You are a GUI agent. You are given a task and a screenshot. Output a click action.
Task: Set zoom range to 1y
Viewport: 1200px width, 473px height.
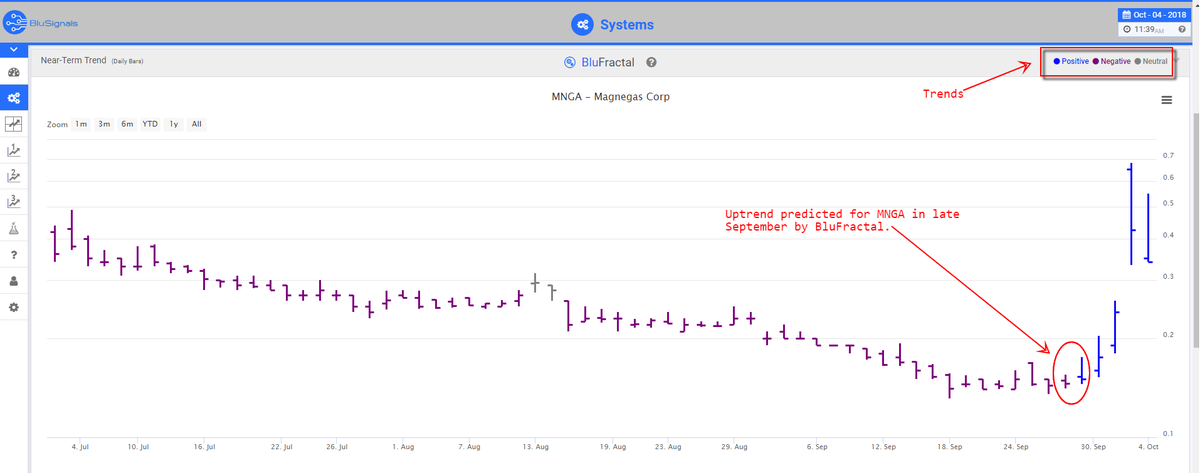[174, 124]
